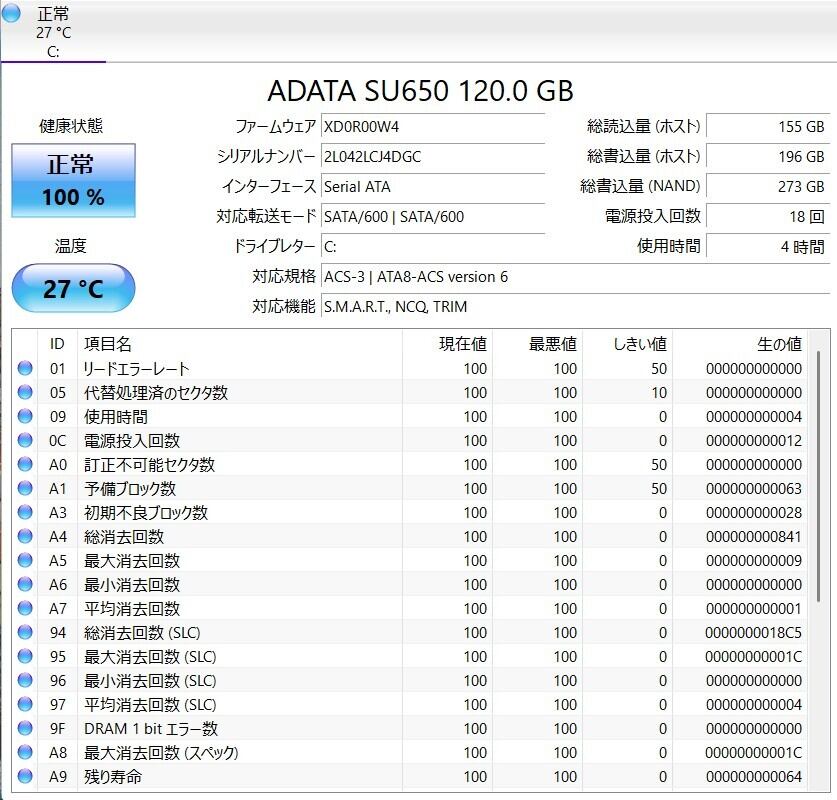The width and height of the screenshot is (837, 800).
Task: Click the status orb for DRAM 1 bit エラー数
Action: click(x=25, y=729)
